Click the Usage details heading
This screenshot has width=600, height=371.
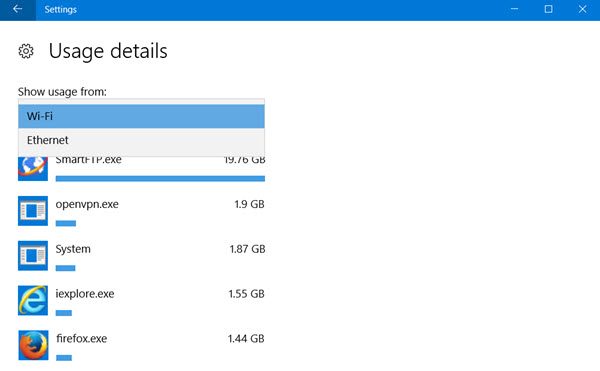(x=108, y=51)
